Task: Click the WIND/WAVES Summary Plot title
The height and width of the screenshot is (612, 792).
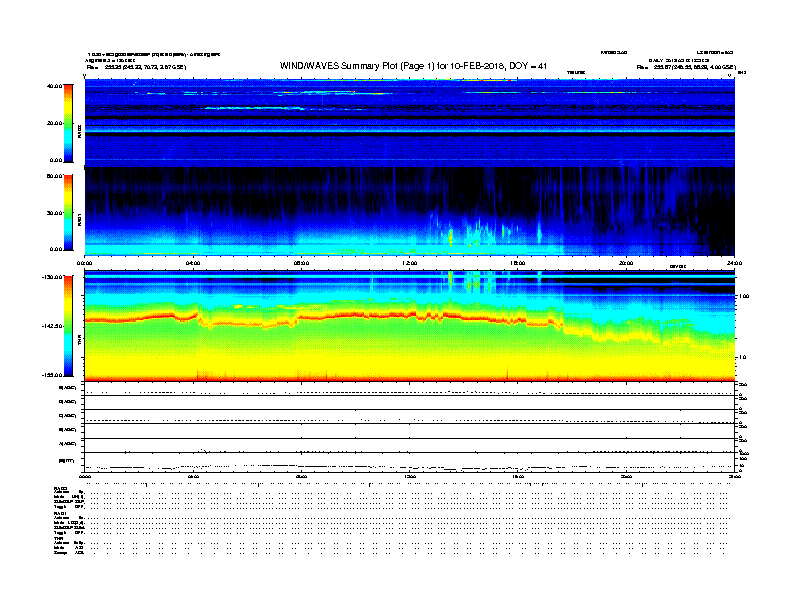Action: 413,66
